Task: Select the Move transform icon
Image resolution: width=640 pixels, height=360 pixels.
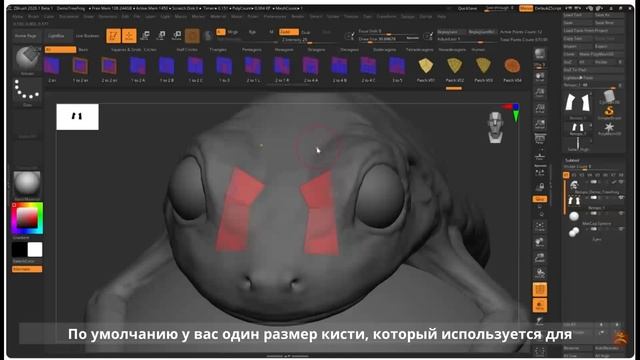Action: pyautogui.click(x=145, y=36)
